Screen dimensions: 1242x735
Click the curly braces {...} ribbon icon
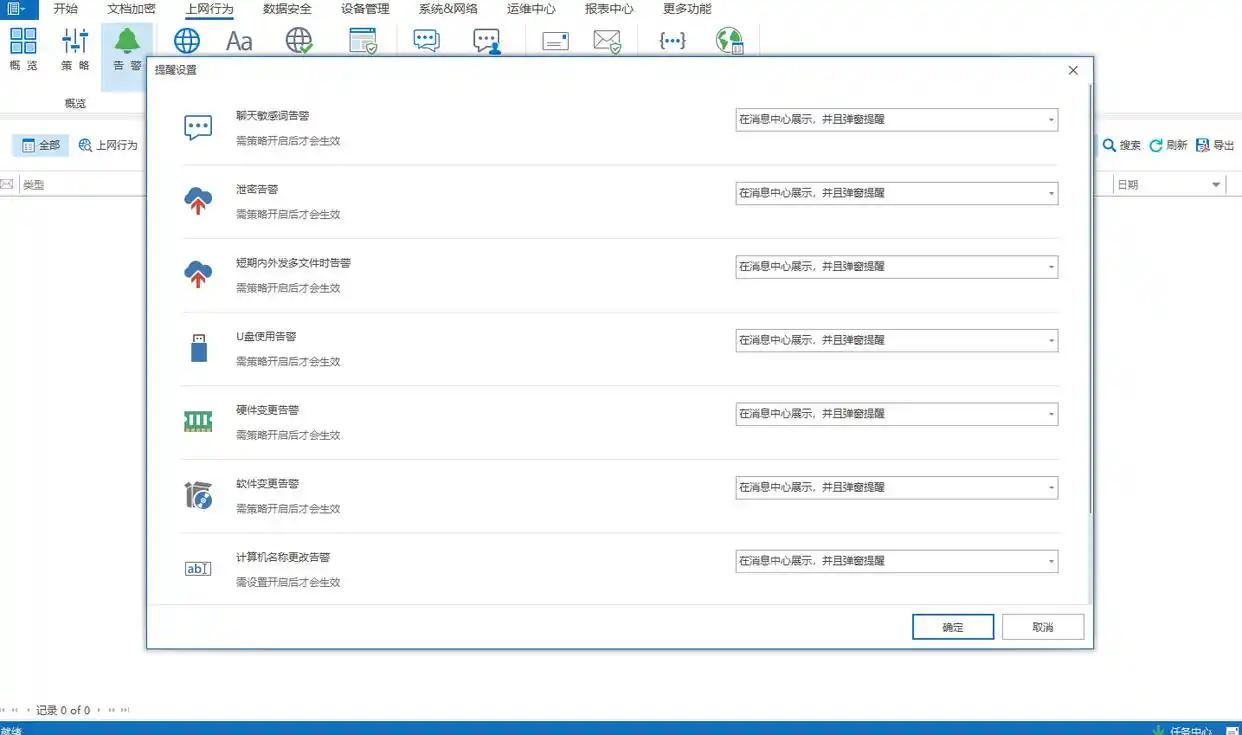673,41
